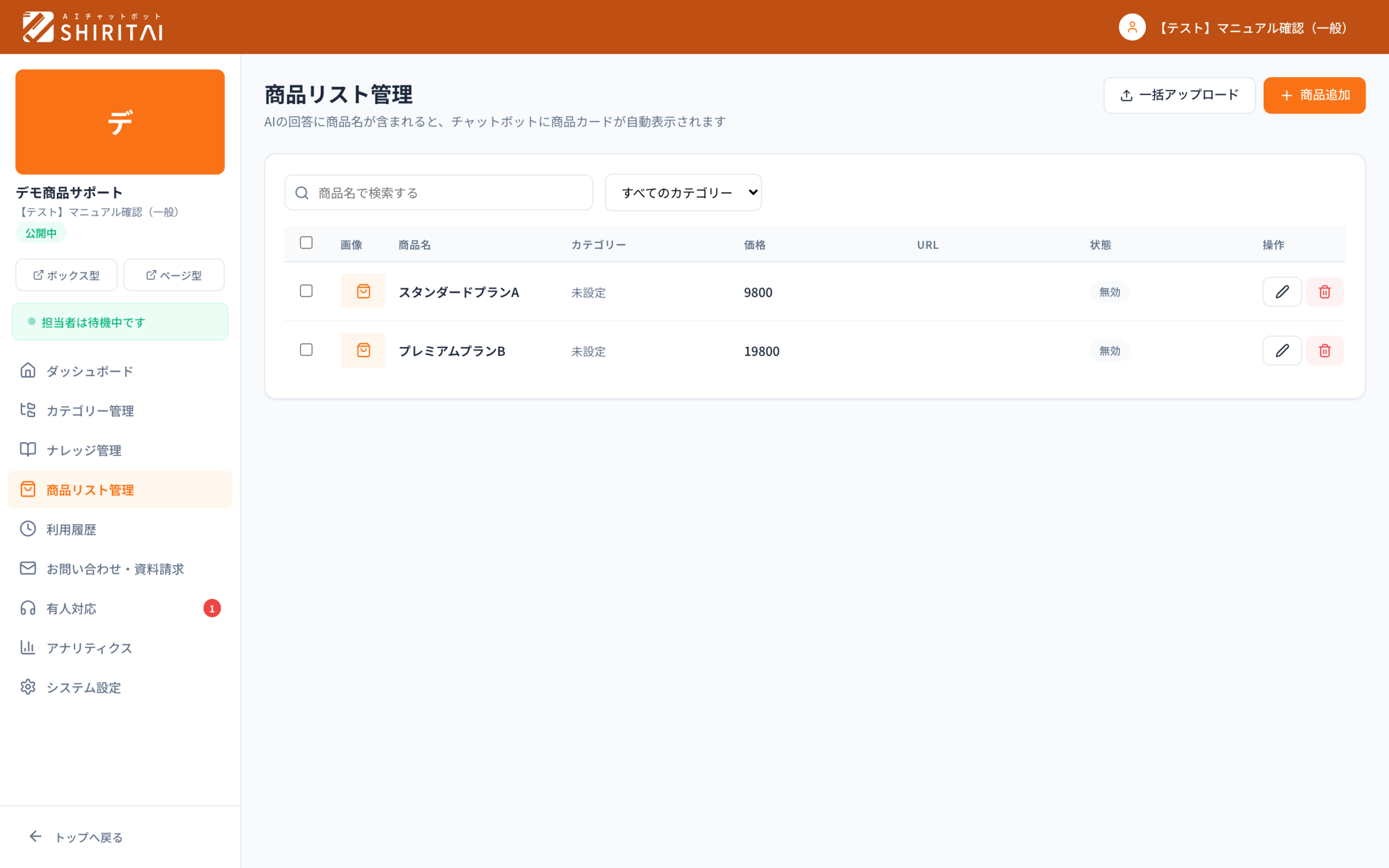Click 未設定 category of プレミアムプランB
Image resolution: width=1389 pixels, height=868 pixels.
click(x=588, y=352)
